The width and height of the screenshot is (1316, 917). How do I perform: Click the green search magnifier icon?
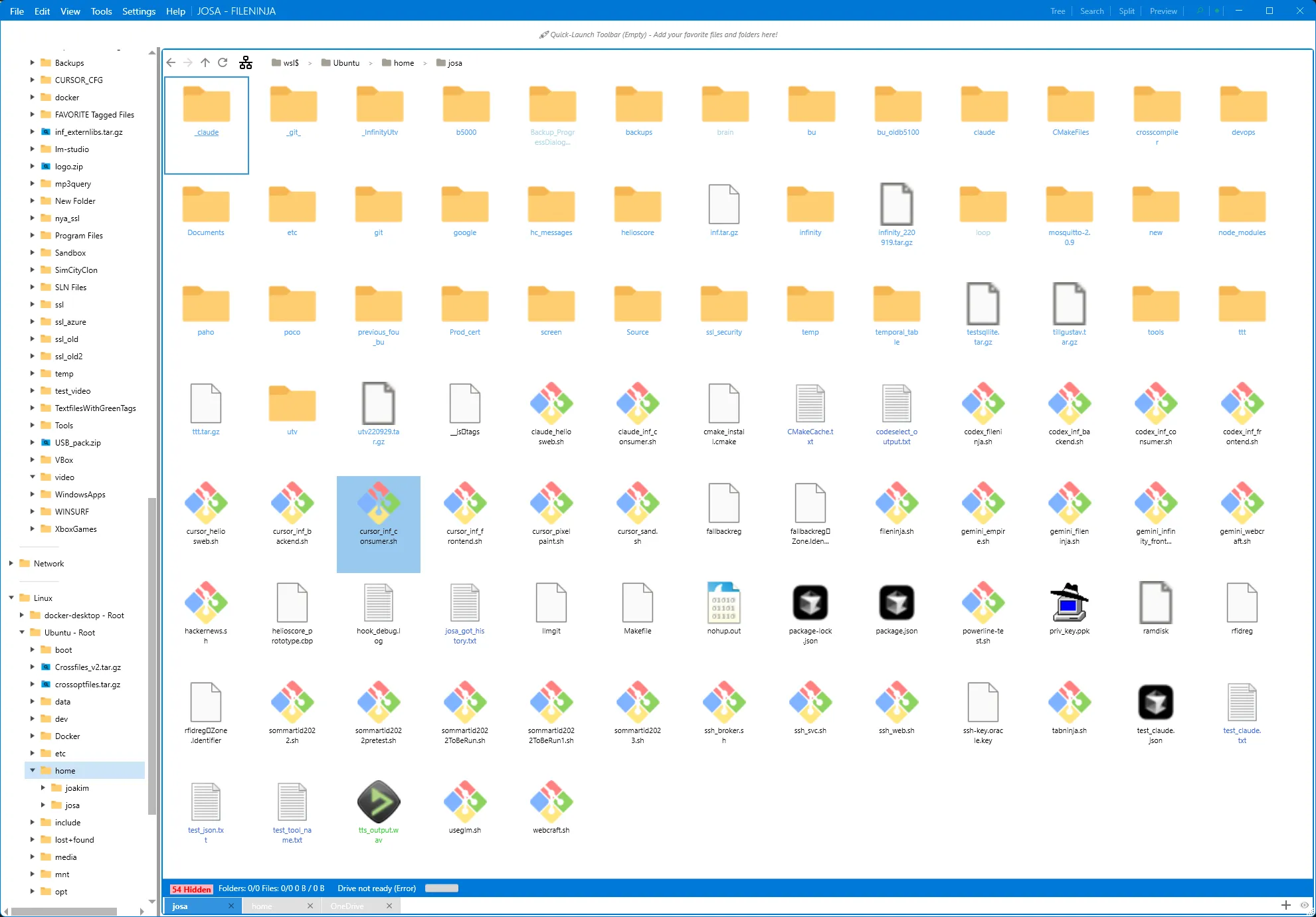(1200, 11)
